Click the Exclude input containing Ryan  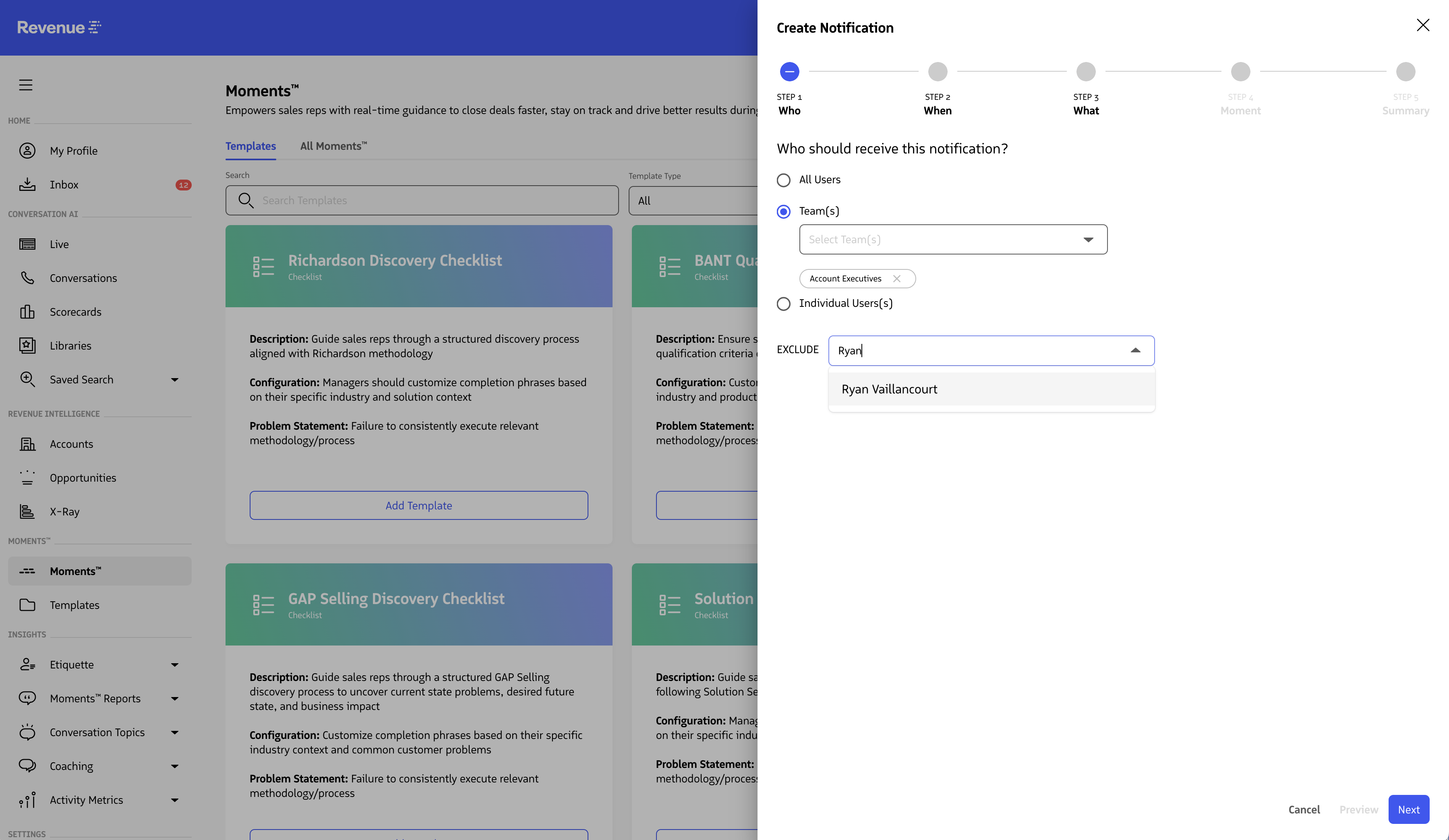coord(991,351)
